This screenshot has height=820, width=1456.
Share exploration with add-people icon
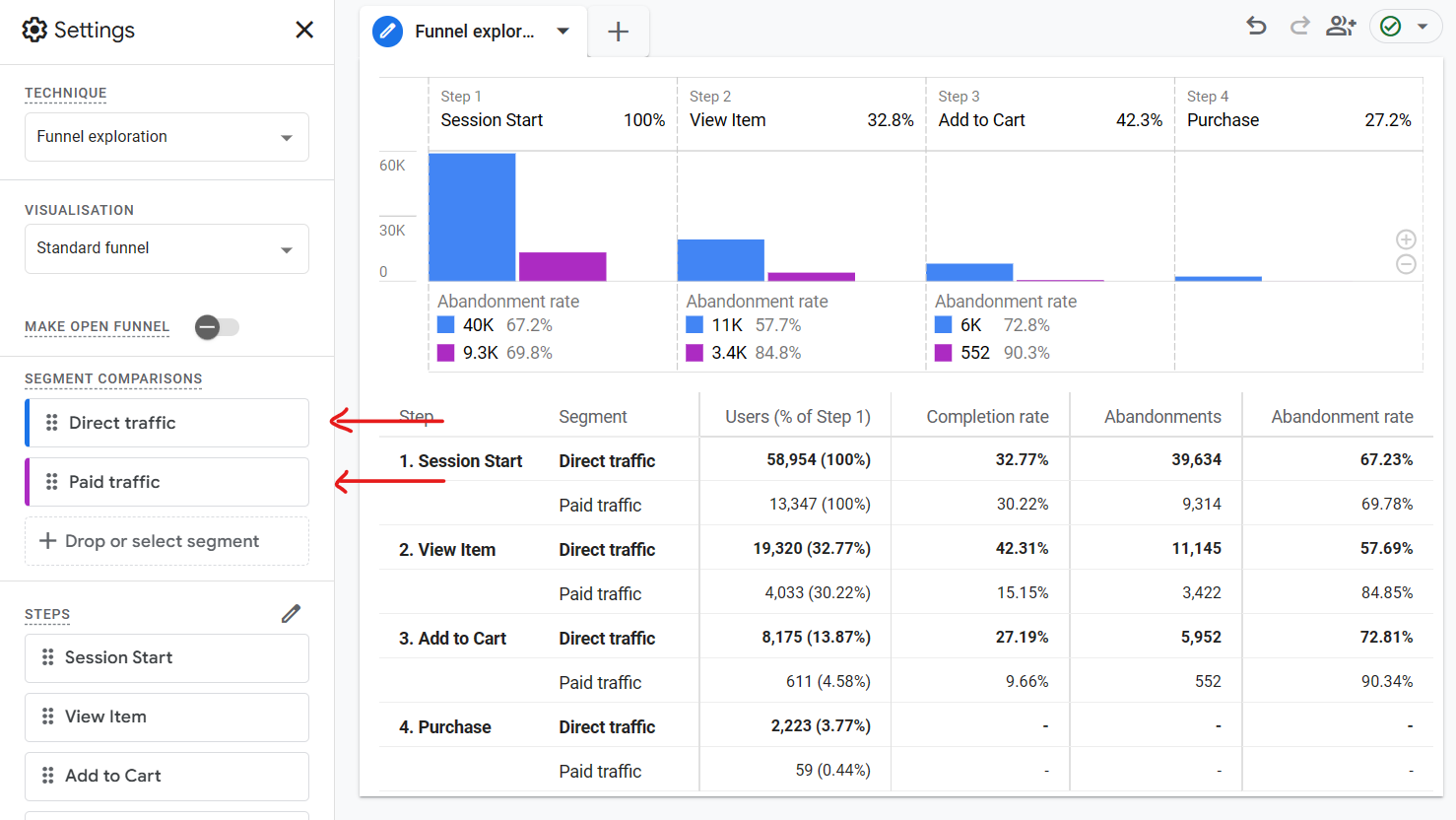[1341, 26]
